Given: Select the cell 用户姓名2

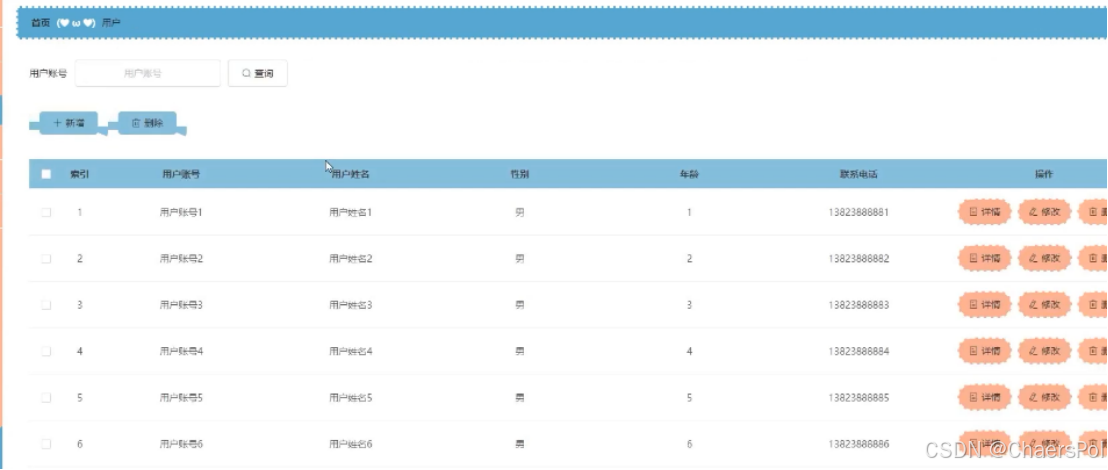Looking at the screenshot, I should (x=350, y=259).
